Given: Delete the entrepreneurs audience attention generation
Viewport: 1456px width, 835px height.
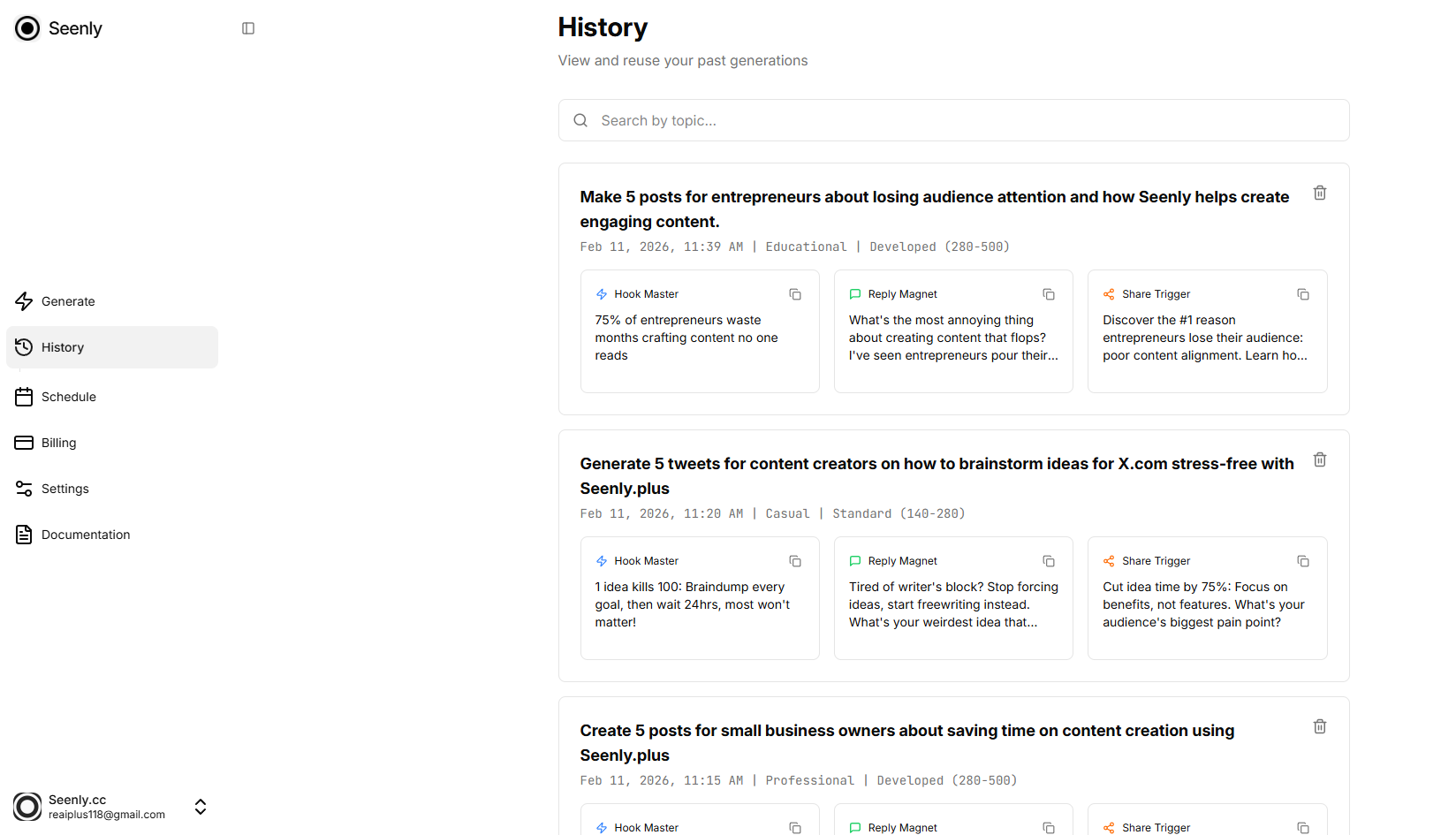Looking at the screenshot, I should click(1319, 193).
